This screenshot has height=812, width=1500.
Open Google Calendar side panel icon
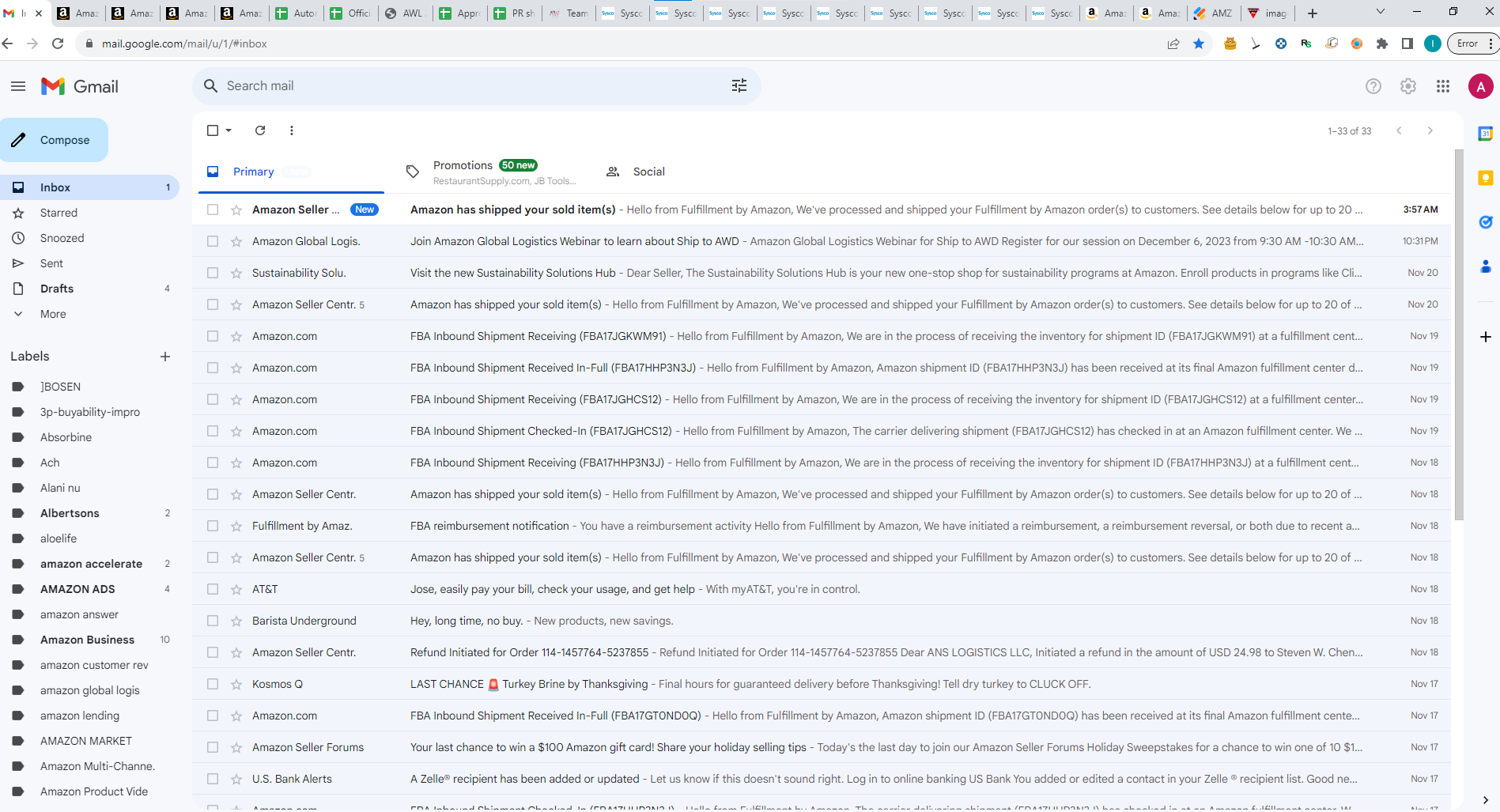(x=1486, y=134)
